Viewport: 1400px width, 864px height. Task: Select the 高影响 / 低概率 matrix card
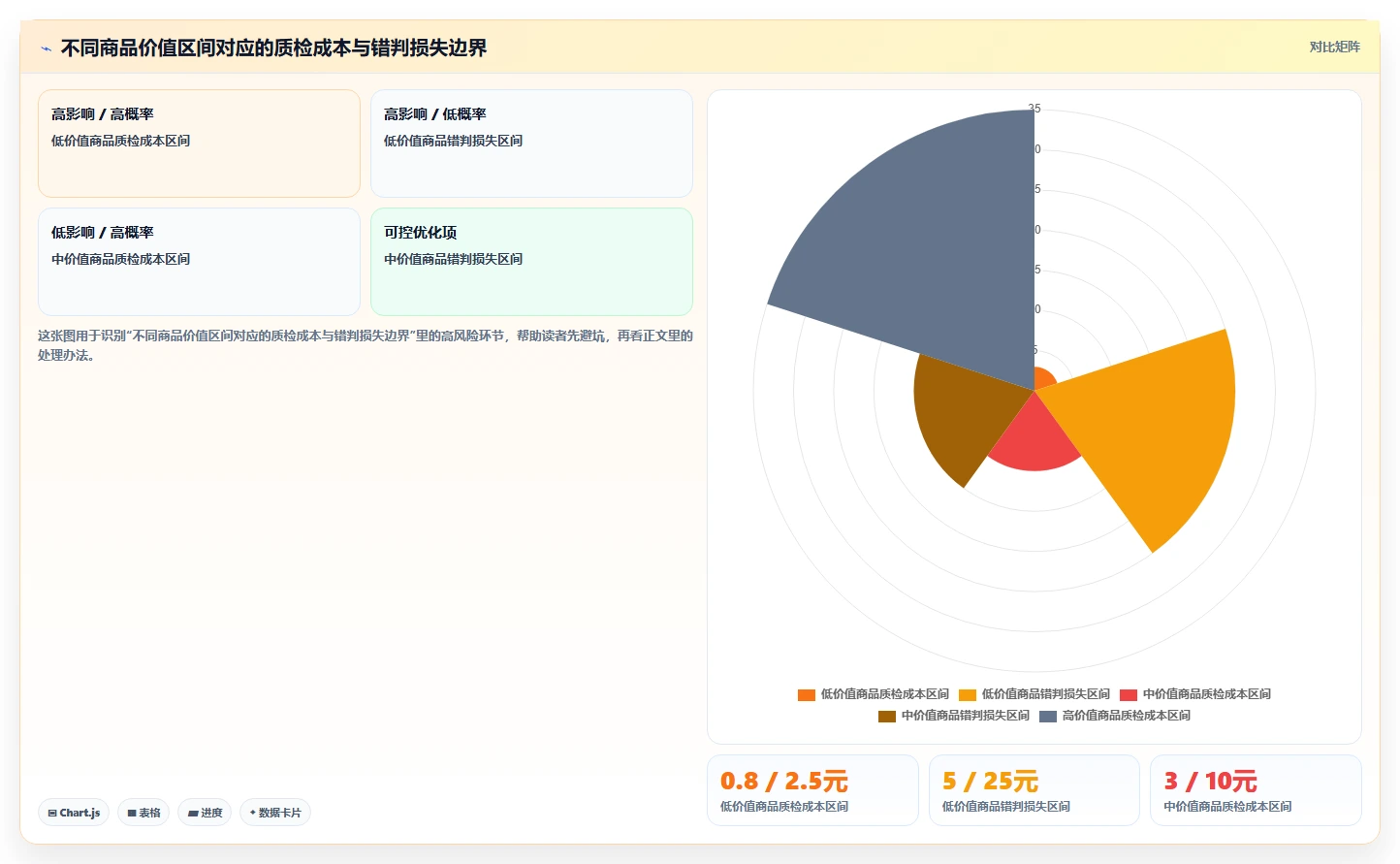pyautogui.click(x=531, y=144)
